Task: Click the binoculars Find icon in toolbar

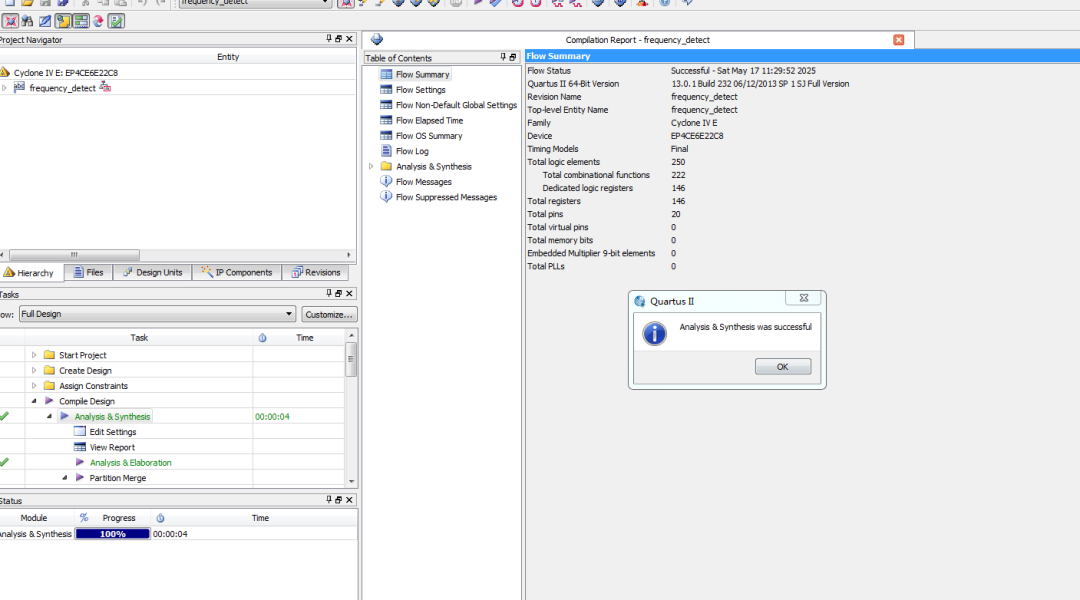Action: pos(27,21)
